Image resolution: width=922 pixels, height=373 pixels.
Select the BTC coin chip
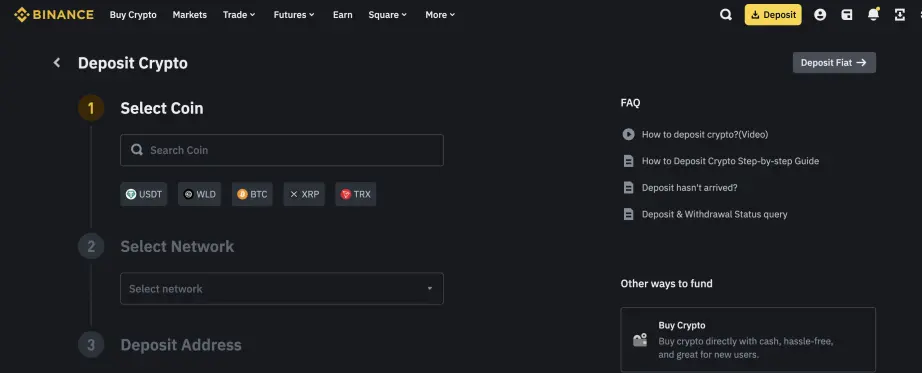pos(252,194)
